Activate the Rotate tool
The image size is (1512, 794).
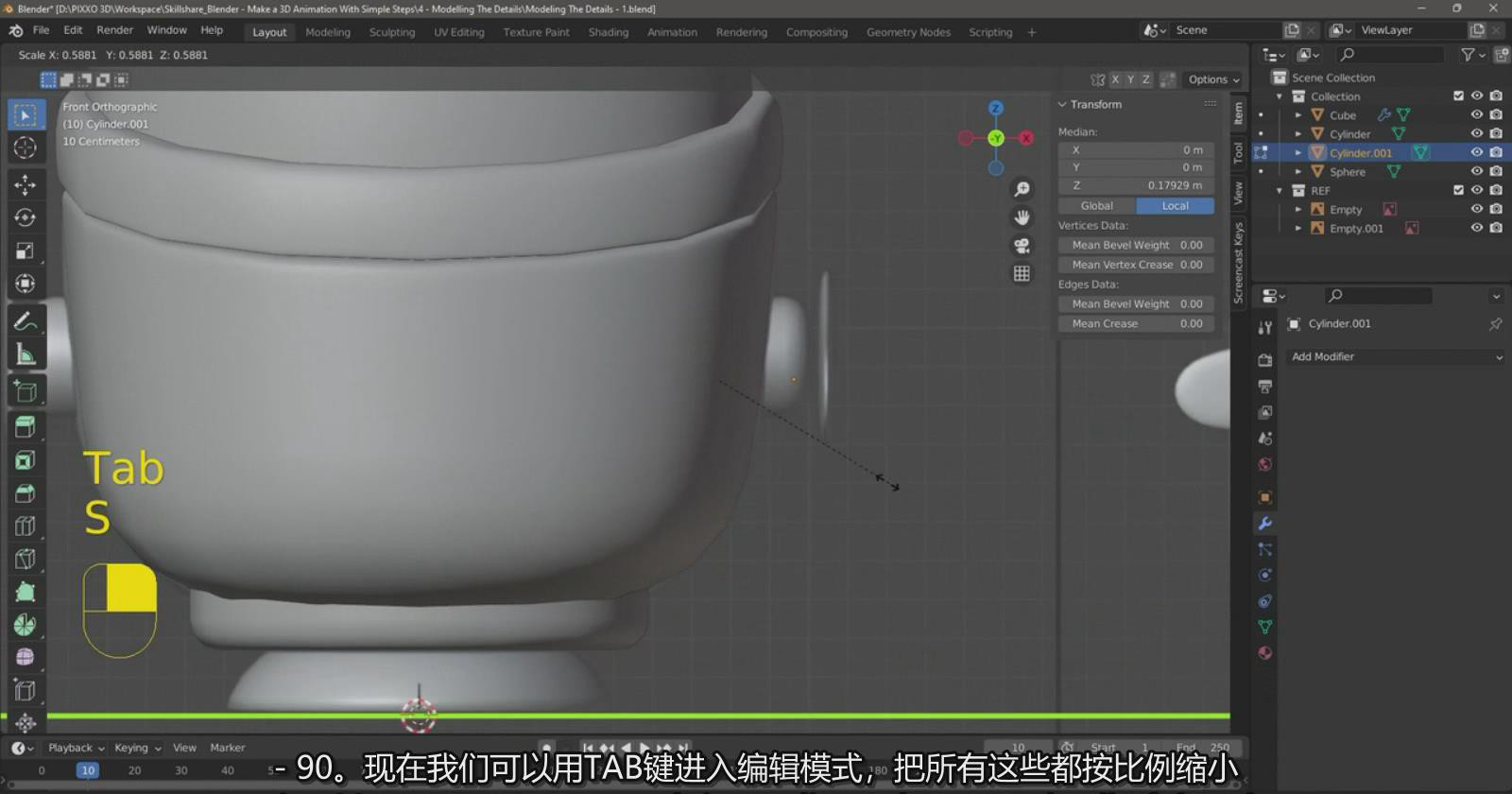coord(26,217)
